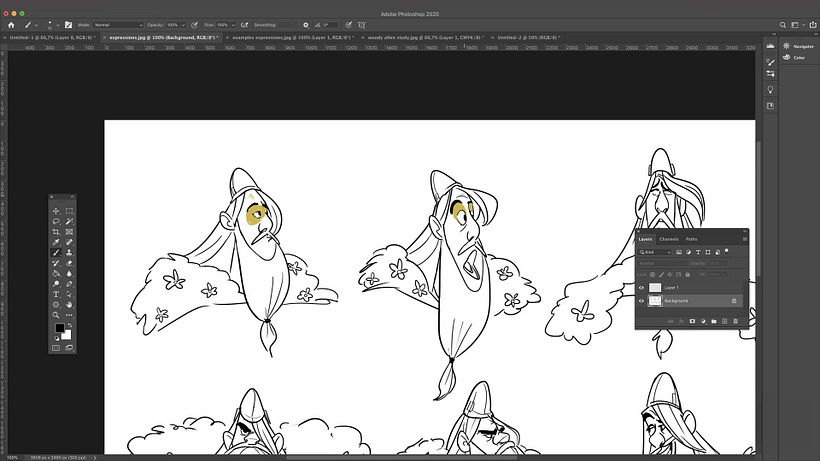The image size is (820, 461).
Task: Toggle filter for pixel layers
Action: coord(679,252)
